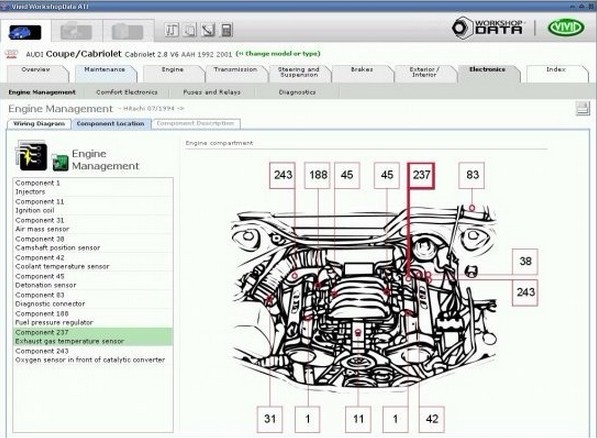Click Change model or type link
This screenshot has height=438, width=597.
[x=278, y=54]
